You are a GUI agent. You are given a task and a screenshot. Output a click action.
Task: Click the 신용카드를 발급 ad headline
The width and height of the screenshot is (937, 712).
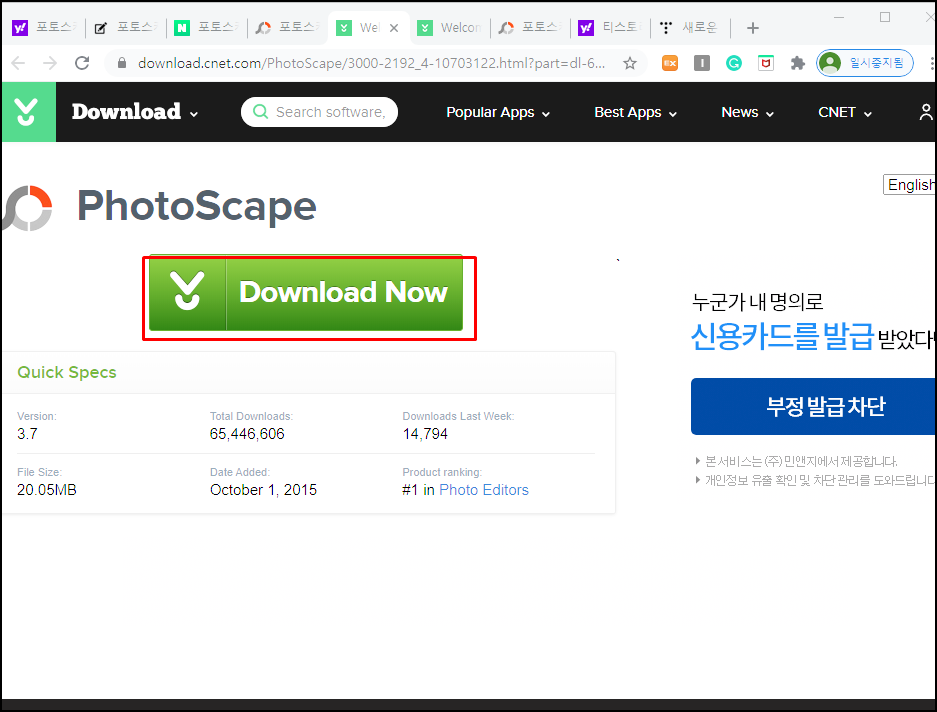pyautogui.click(x=783, y=337)
